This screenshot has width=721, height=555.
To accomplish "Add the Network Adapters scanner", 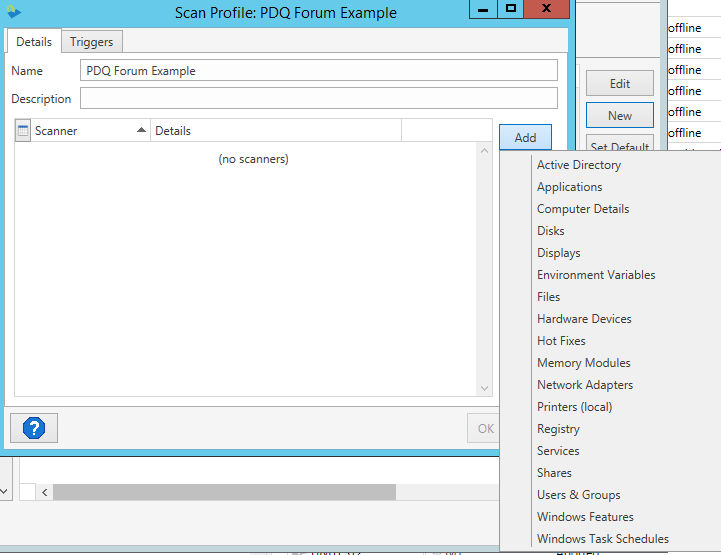I will point(584,385).
